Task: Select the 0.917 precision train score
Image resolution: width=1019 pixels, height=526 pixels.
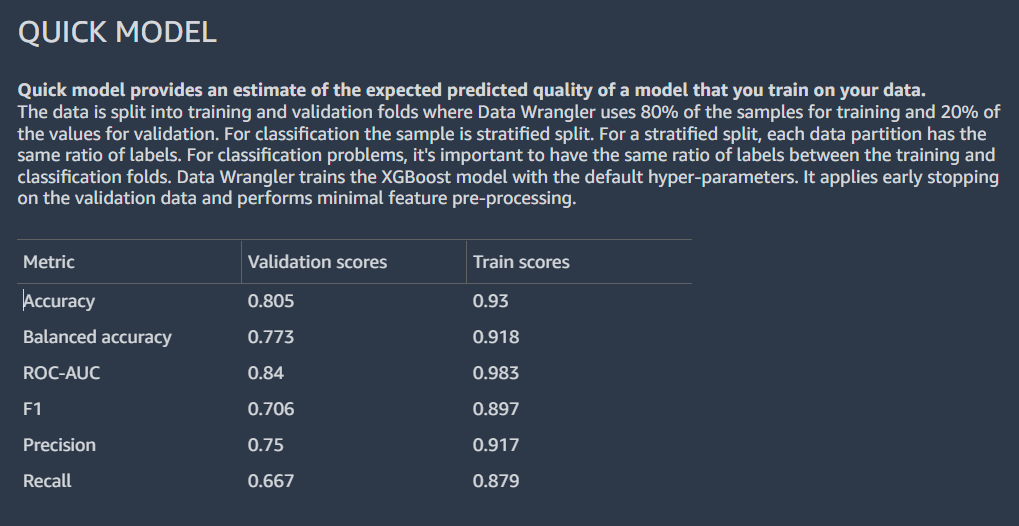Action: [x=496, y=445]
